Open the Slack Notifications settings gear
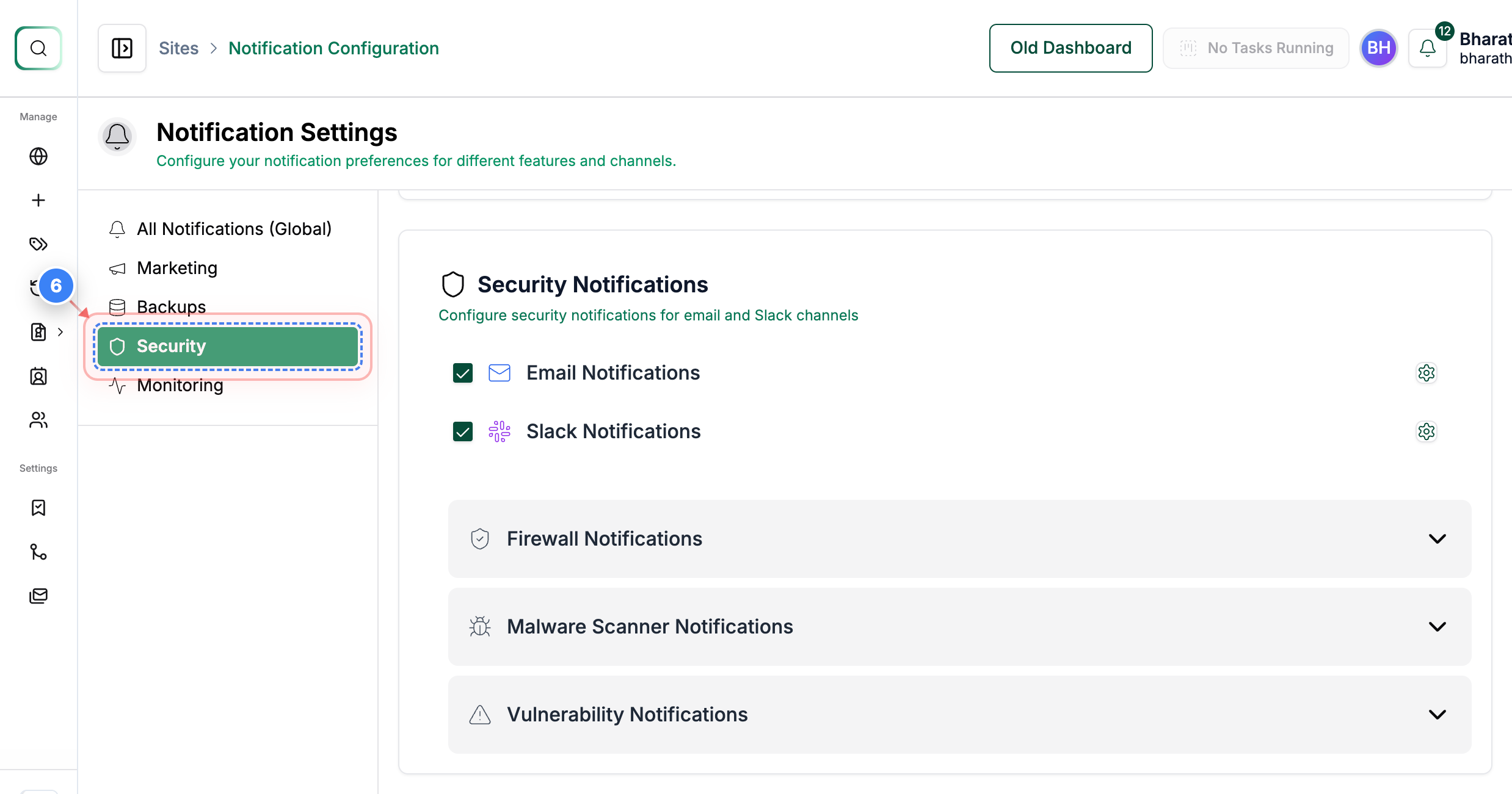Image resolution: width=1512 pixels, height=794 pixels. (x=1427, y=431)
